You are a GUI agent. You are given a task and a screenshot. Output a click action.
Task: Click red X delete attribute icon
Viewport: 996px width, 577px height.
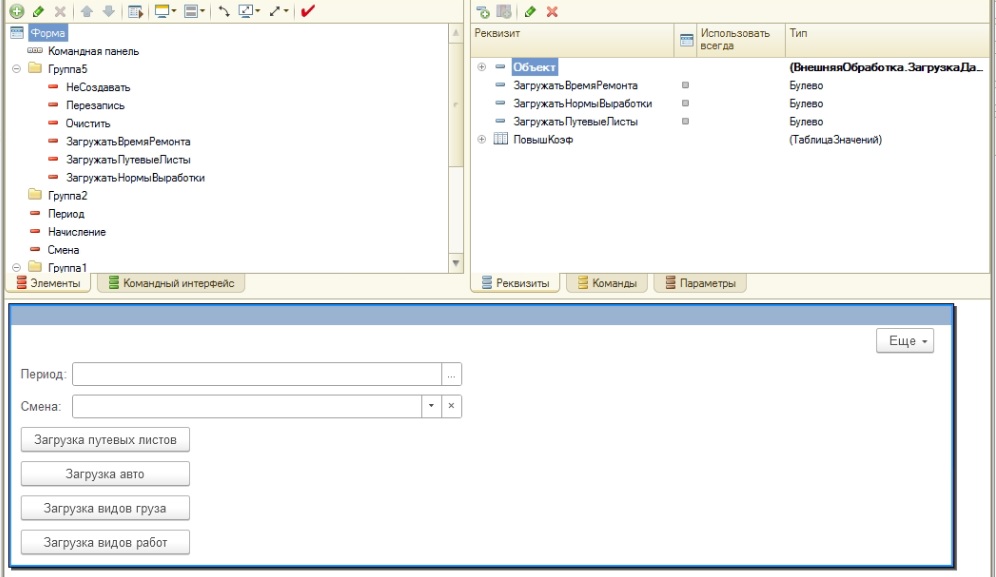click(x=551, y=11)
